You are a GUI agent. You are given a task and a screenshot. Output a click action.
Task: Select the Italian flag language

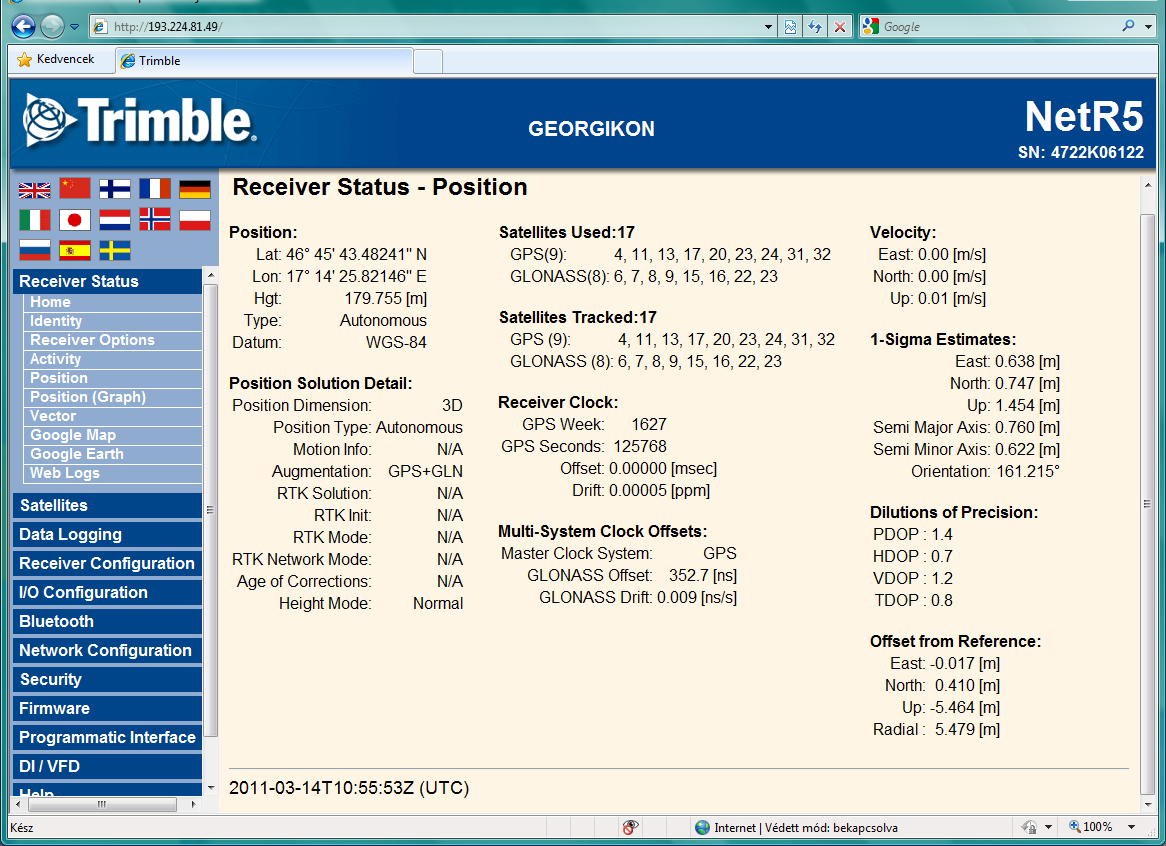coord(34,220)
